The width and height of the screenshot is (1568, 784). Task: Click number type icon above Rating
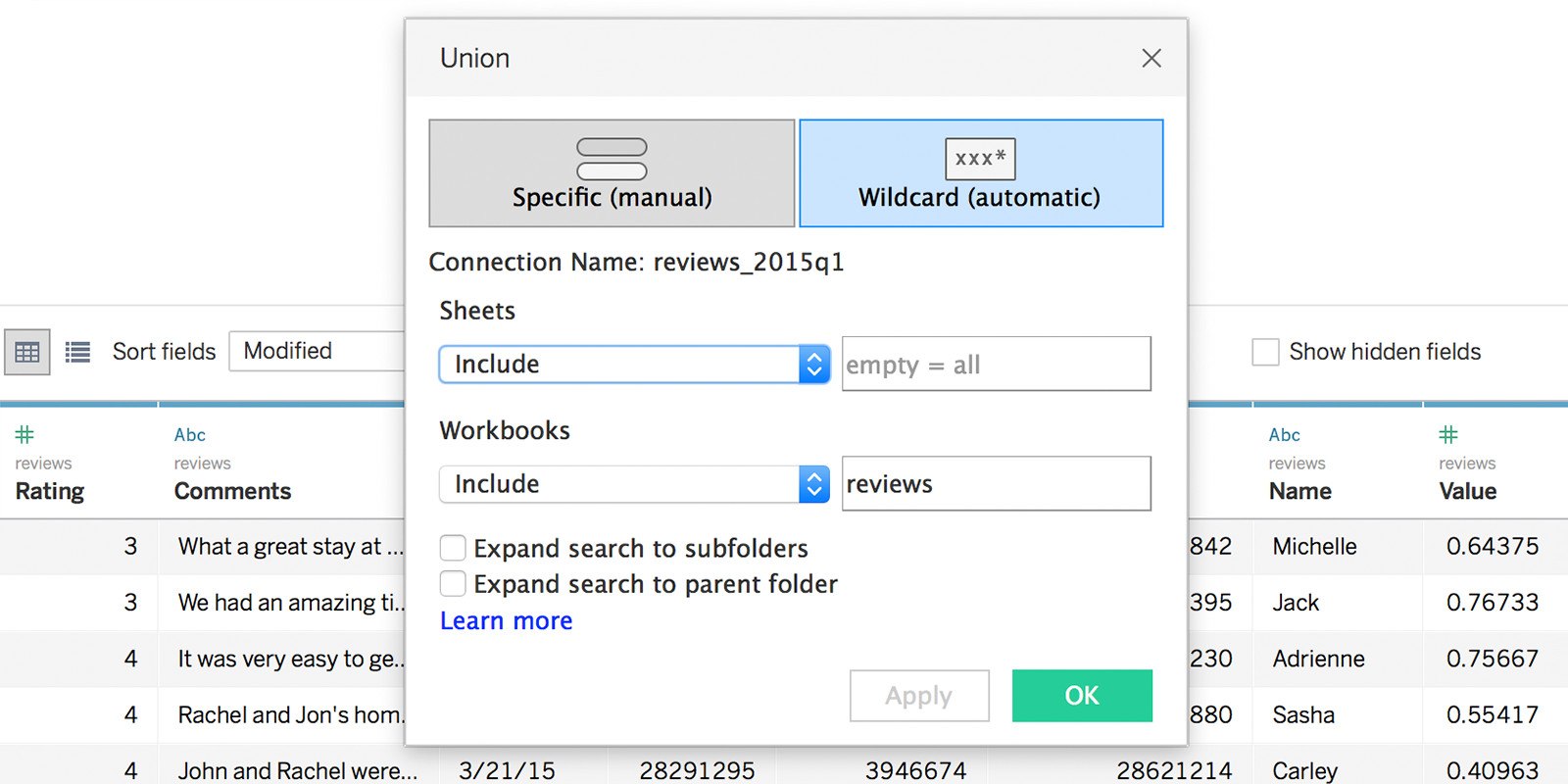pyautogui.click(x=24, y=434)
